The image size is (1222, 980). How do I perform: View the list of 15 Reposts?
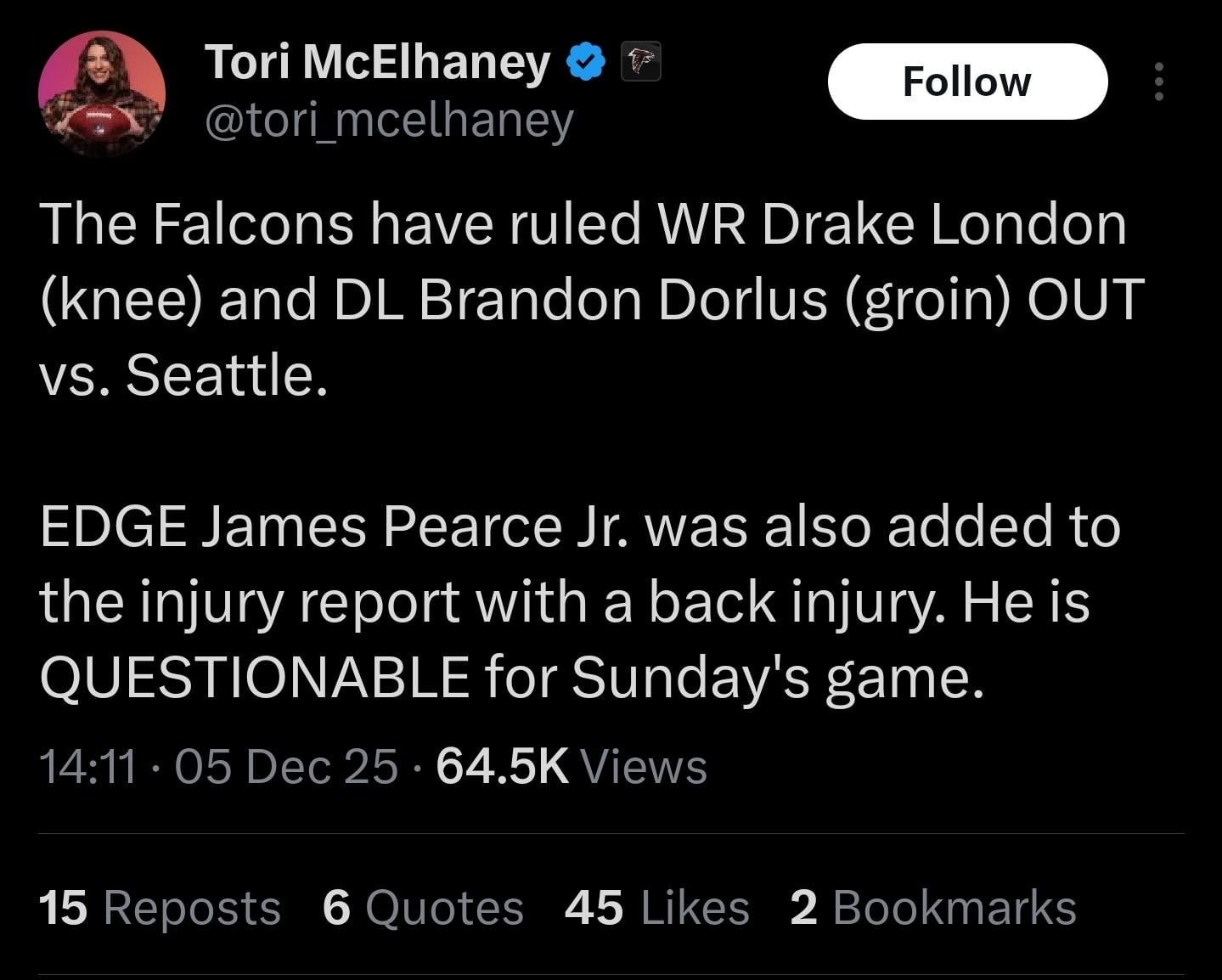(x=160, y=907)
